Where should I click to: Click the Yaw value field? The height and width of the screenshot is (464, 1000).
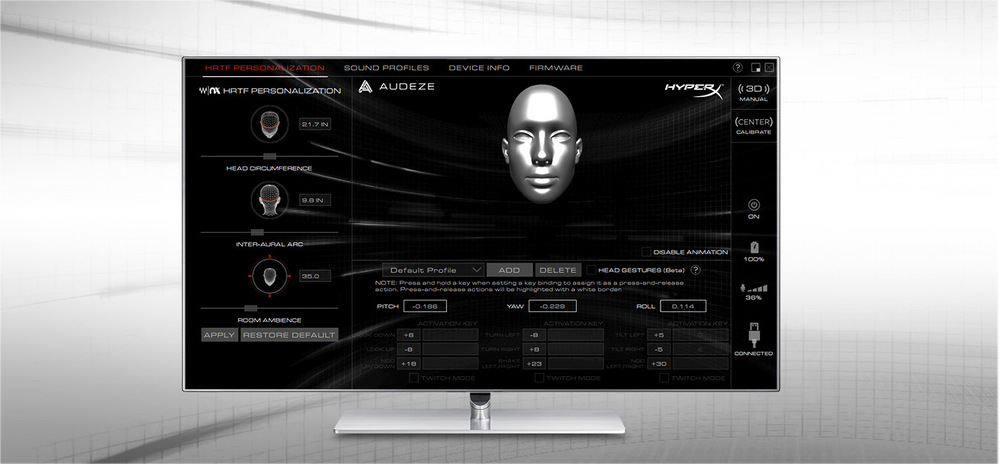(552, 306)
